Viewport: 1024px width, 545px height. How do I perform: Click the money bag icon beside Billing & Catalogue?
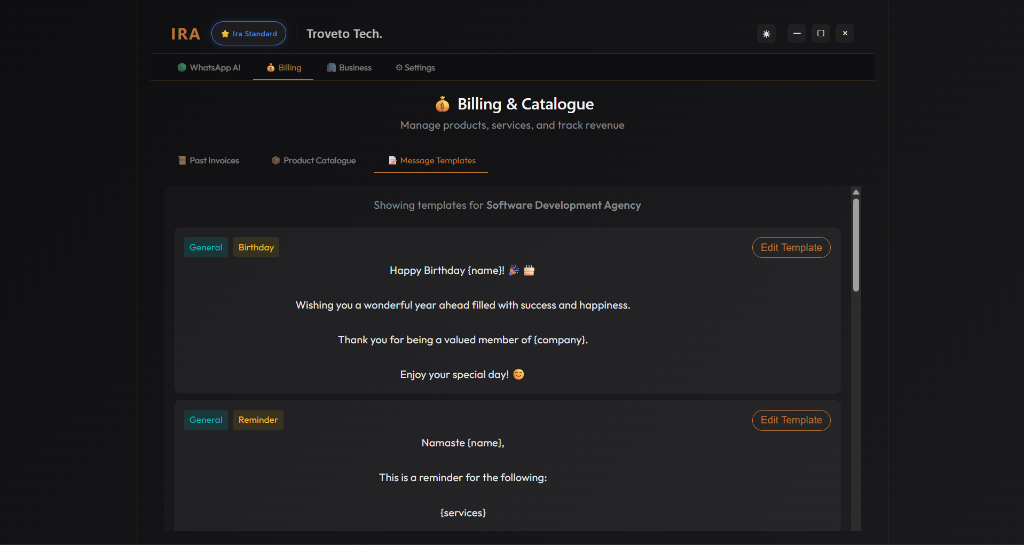(442, 104)
